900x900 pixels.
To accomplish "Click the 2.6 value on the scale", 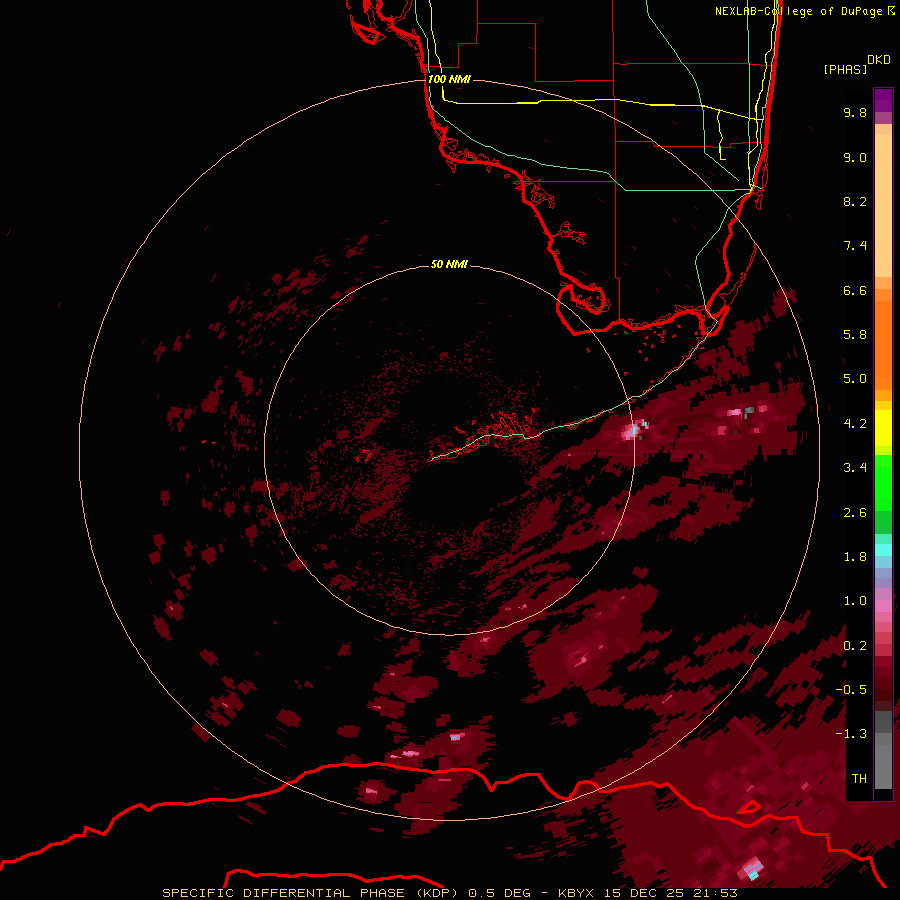I will tap(855, 513).
